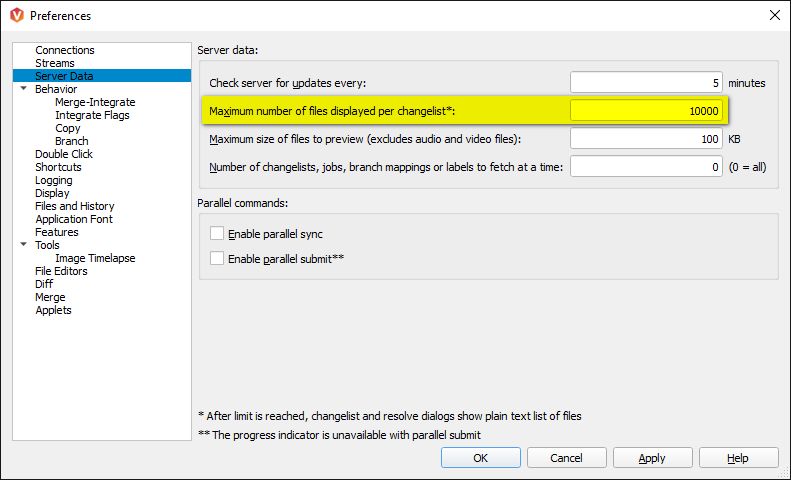Image resolution: width=791 pixels, height=480 pixels.
Task: Open Double Click preferences
Action: (64, 154)
